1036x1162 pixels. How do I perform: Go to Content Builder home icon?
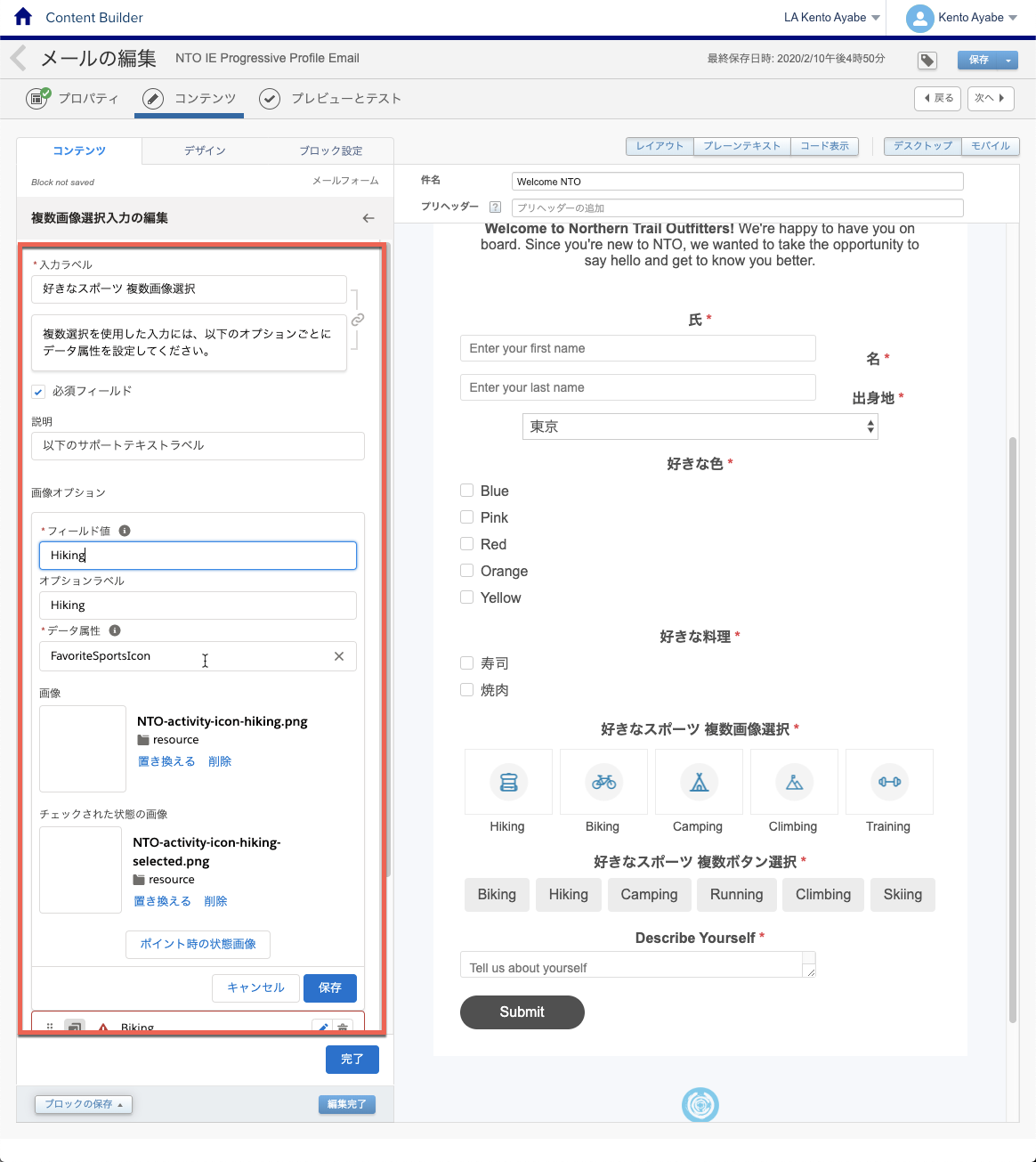click(24, 17)
